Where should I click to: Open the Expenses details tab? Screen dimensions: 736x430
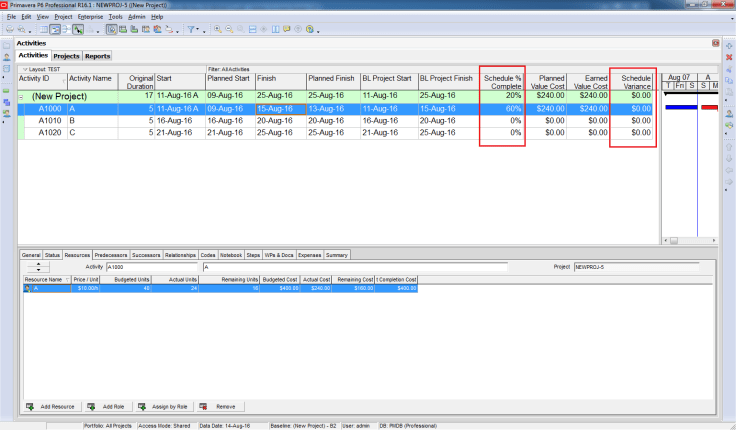coord(310,255)
